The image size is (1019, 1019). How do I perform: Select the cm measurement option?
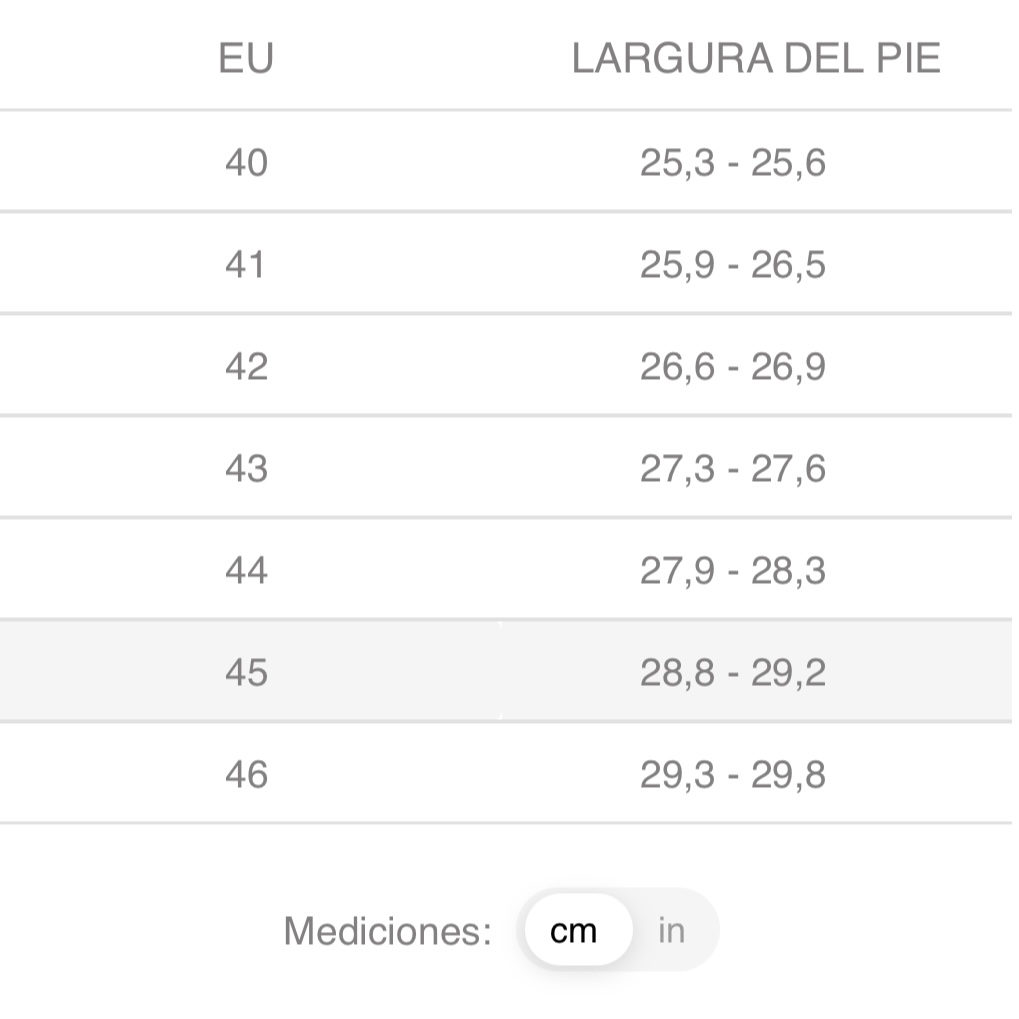coord(575,930)
